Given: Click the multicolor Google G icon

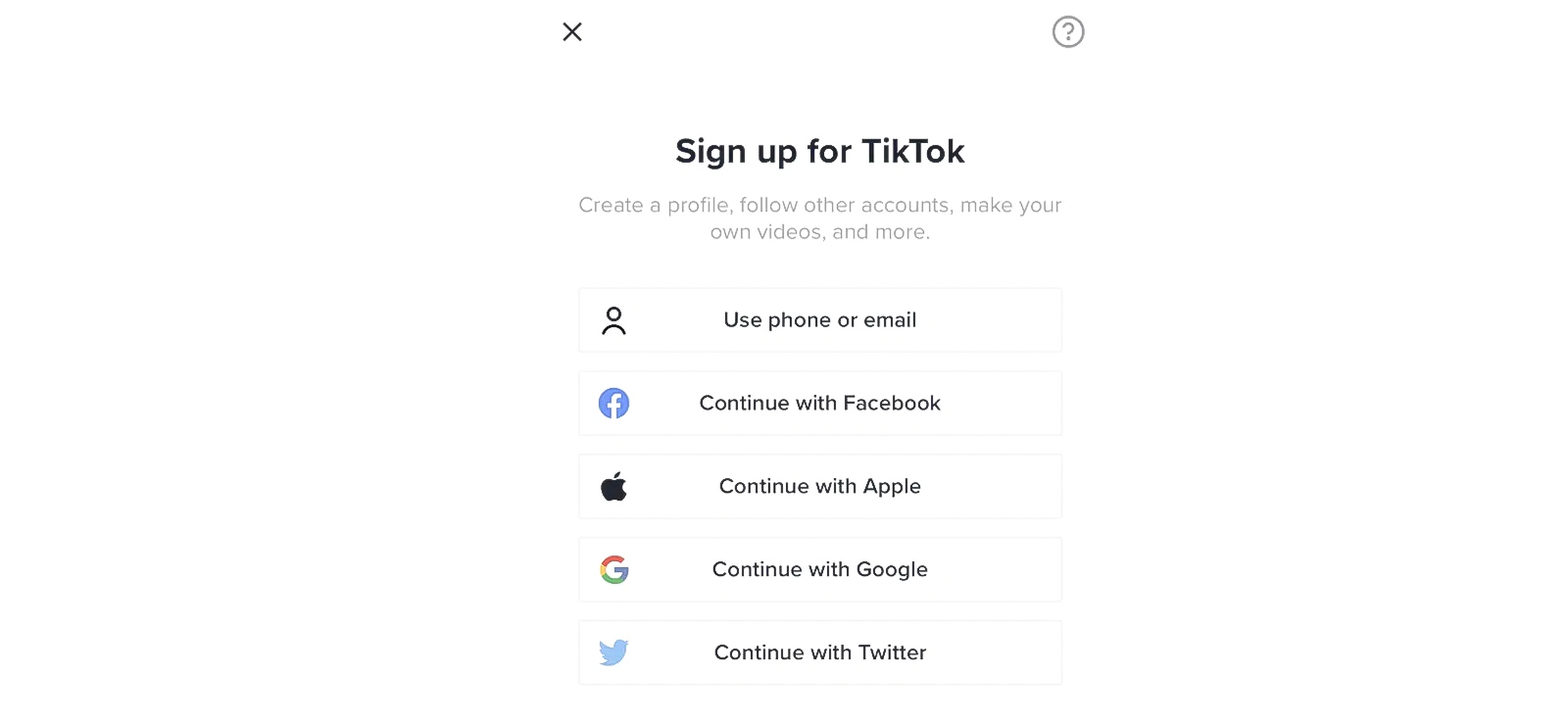Looking at the screenshot, I should point(614,569).
